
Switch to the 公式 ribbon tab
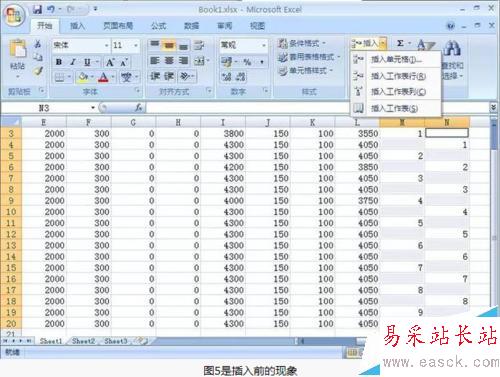(159, 26)
